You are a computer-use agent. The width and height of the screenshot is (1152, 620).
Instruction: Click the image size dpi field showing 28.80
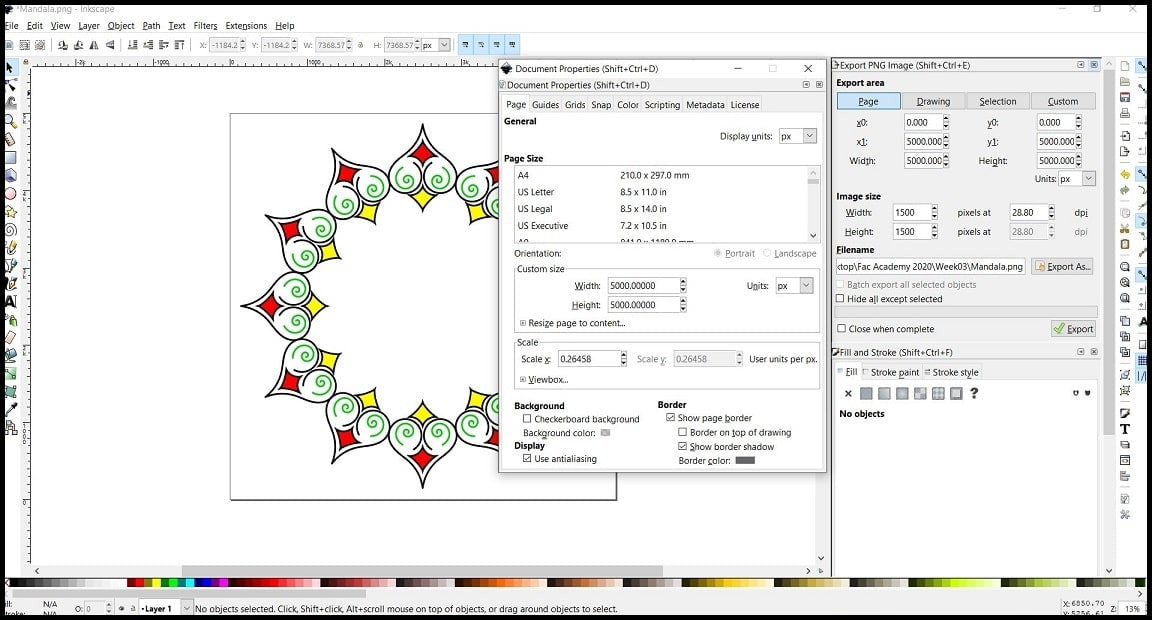point(1028,212)
